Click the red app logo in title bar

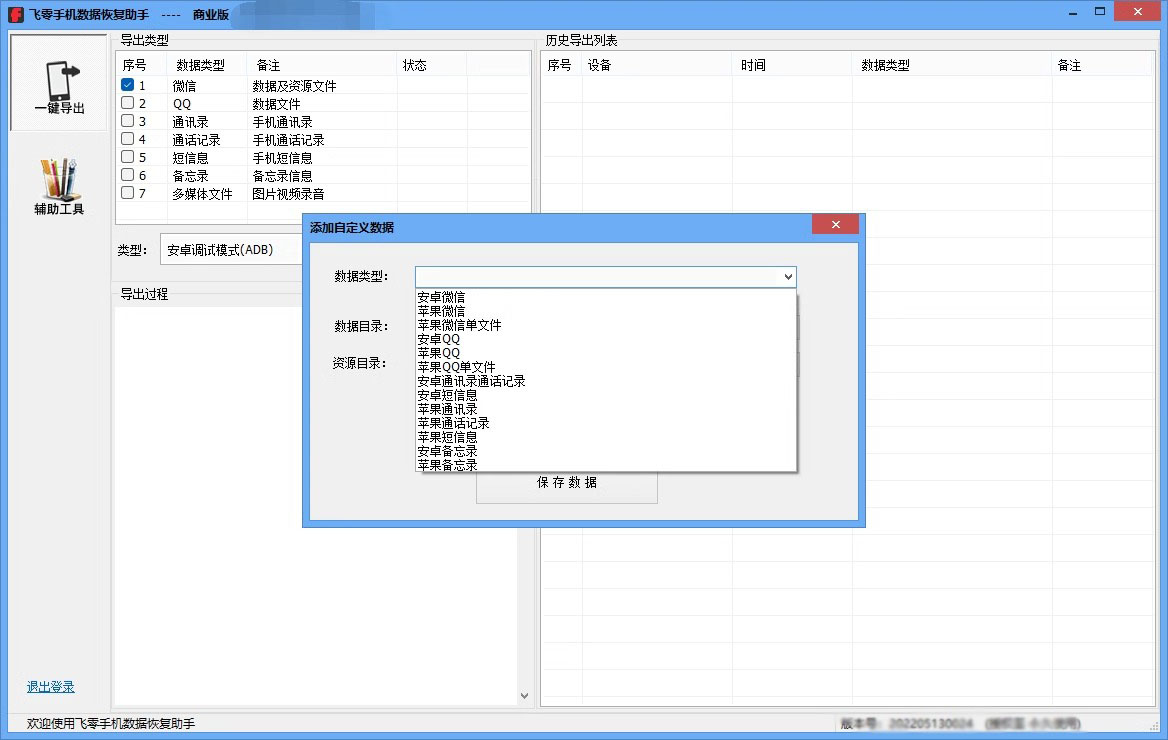coord(16,15)
